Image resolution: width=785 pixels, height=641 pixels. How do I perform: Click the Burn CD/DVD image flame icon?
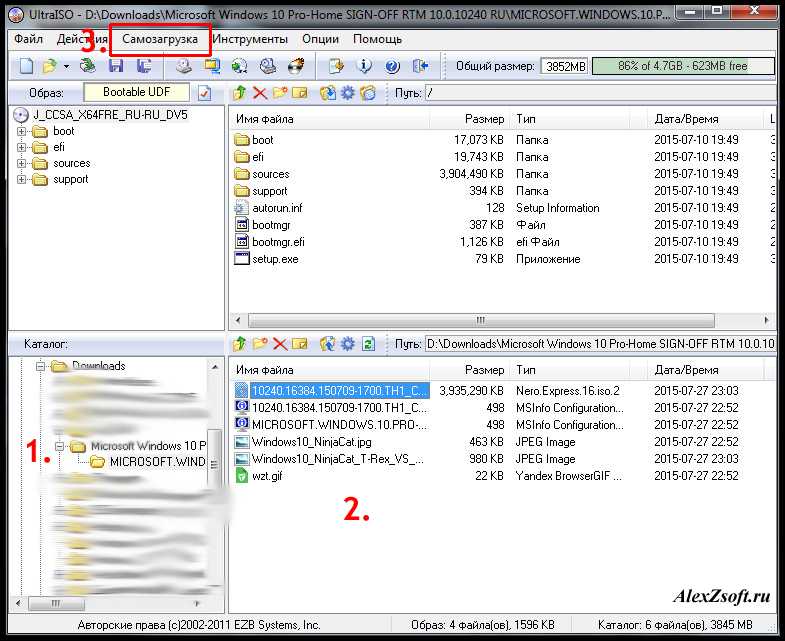click(x=296, y=66)
